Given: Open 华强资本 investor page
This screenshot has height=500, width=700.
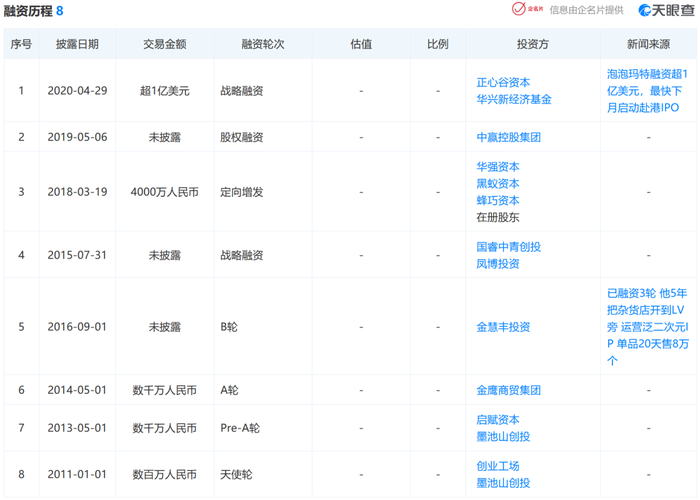Looking at the screenshot, I should click(498, 166).
